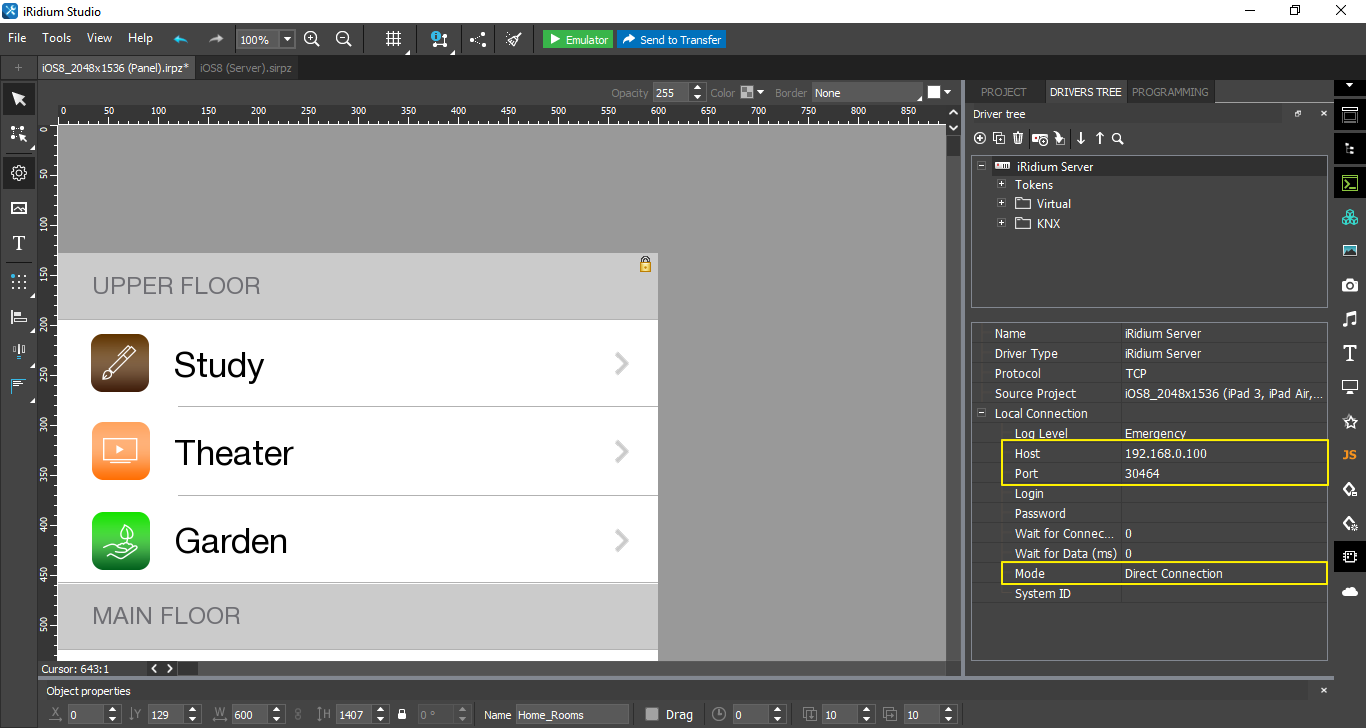
Task: Expand the KNX folder in the driver tree
Action: click(1002, 223)
